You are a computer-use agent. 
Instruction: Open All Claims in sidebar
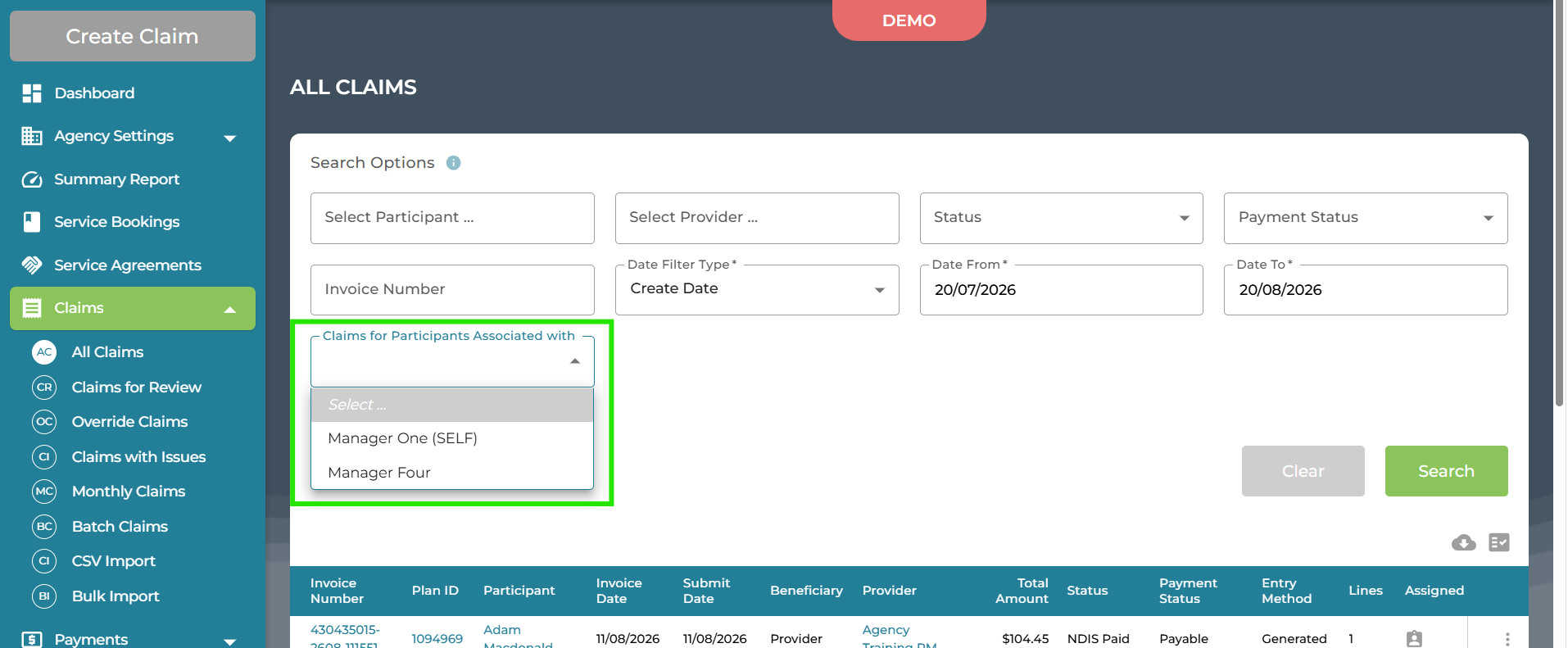click(107, 352)
